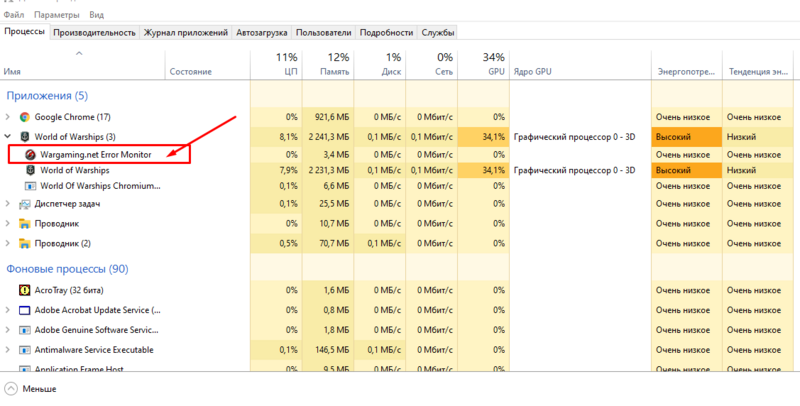Expand the first Проводник process

tap(7, 223)
